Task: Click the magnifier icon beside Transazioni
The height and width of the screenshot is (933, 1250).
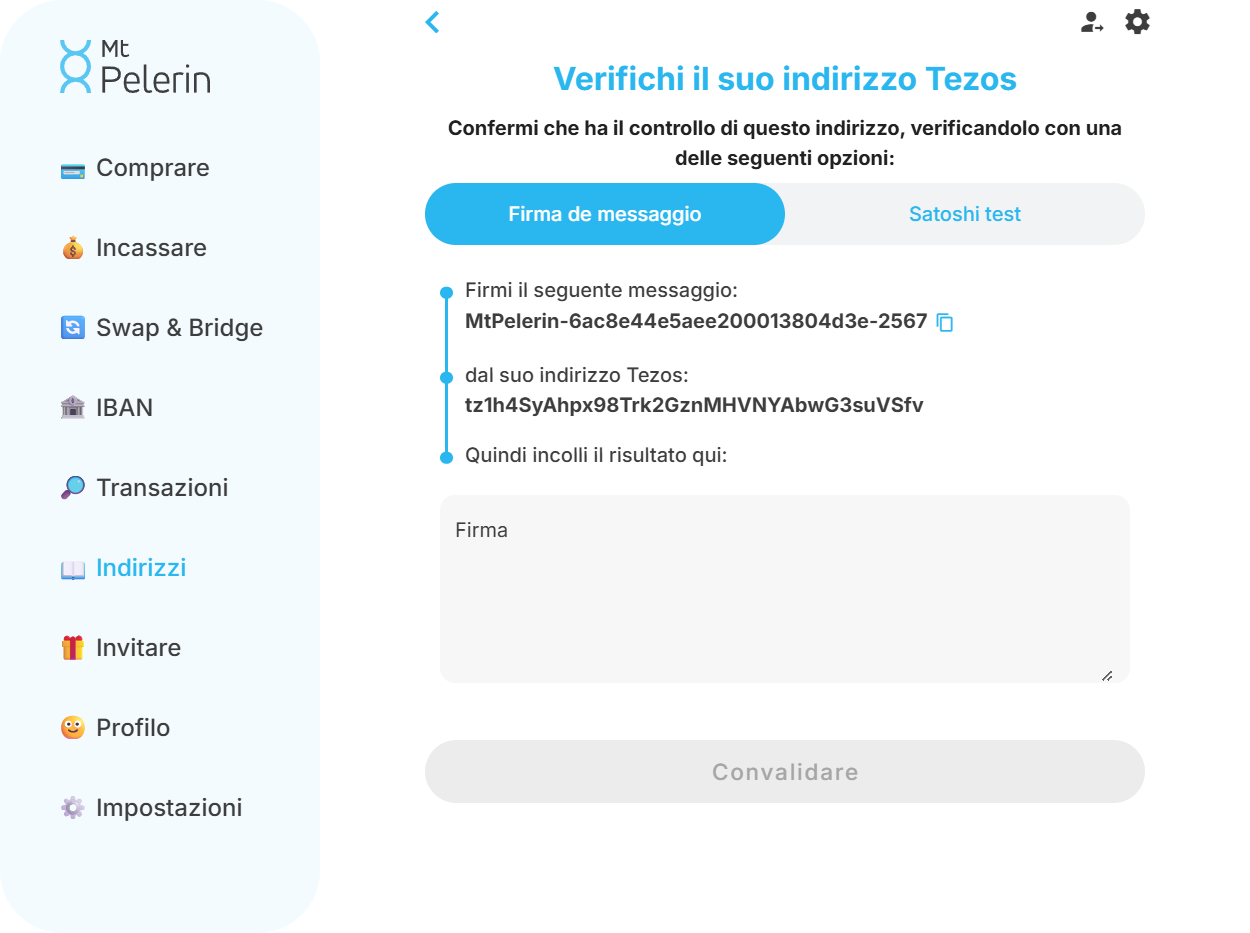Action: coord(72,488)
